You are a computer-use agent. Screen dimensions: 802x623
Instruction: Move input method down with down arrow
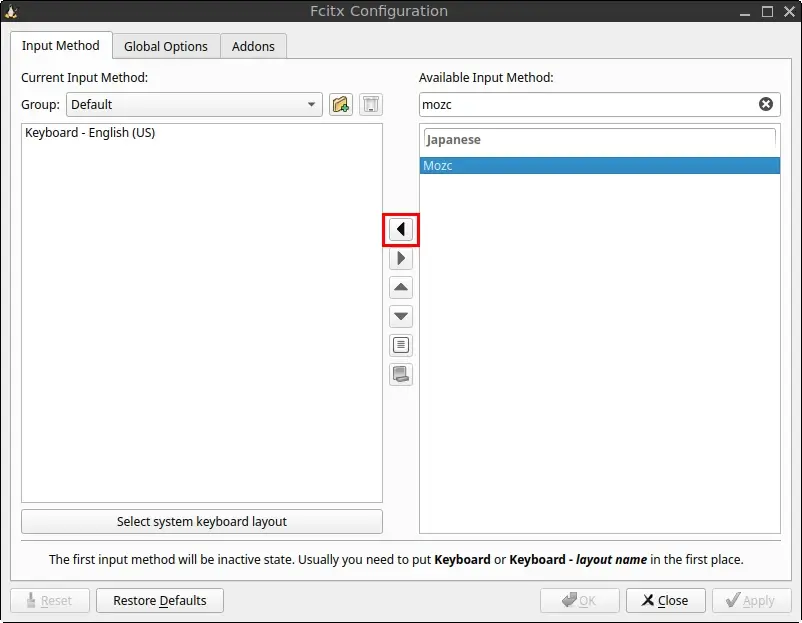click(400, 316)
